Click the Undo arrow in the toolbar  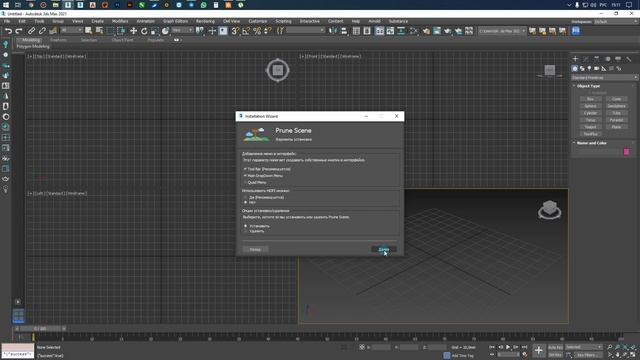tap(8, 31)
